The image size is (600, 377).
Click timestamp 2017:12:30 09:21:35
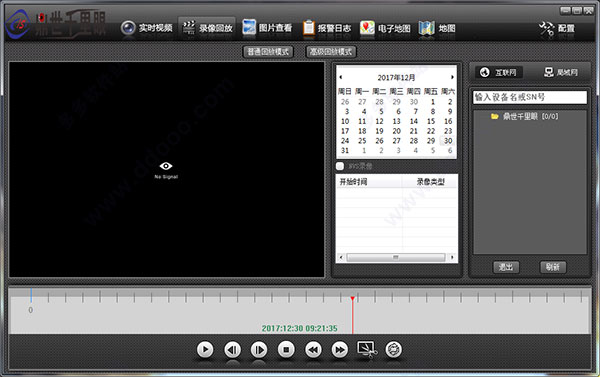click(300, 328)
